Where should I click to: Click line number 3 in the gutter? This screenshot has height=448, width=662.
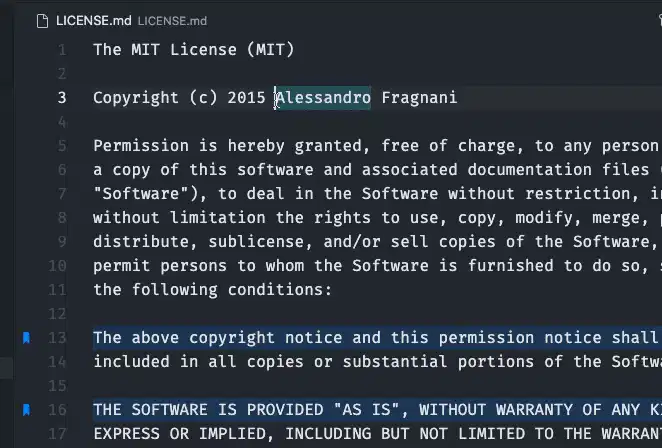click(62, 98)
